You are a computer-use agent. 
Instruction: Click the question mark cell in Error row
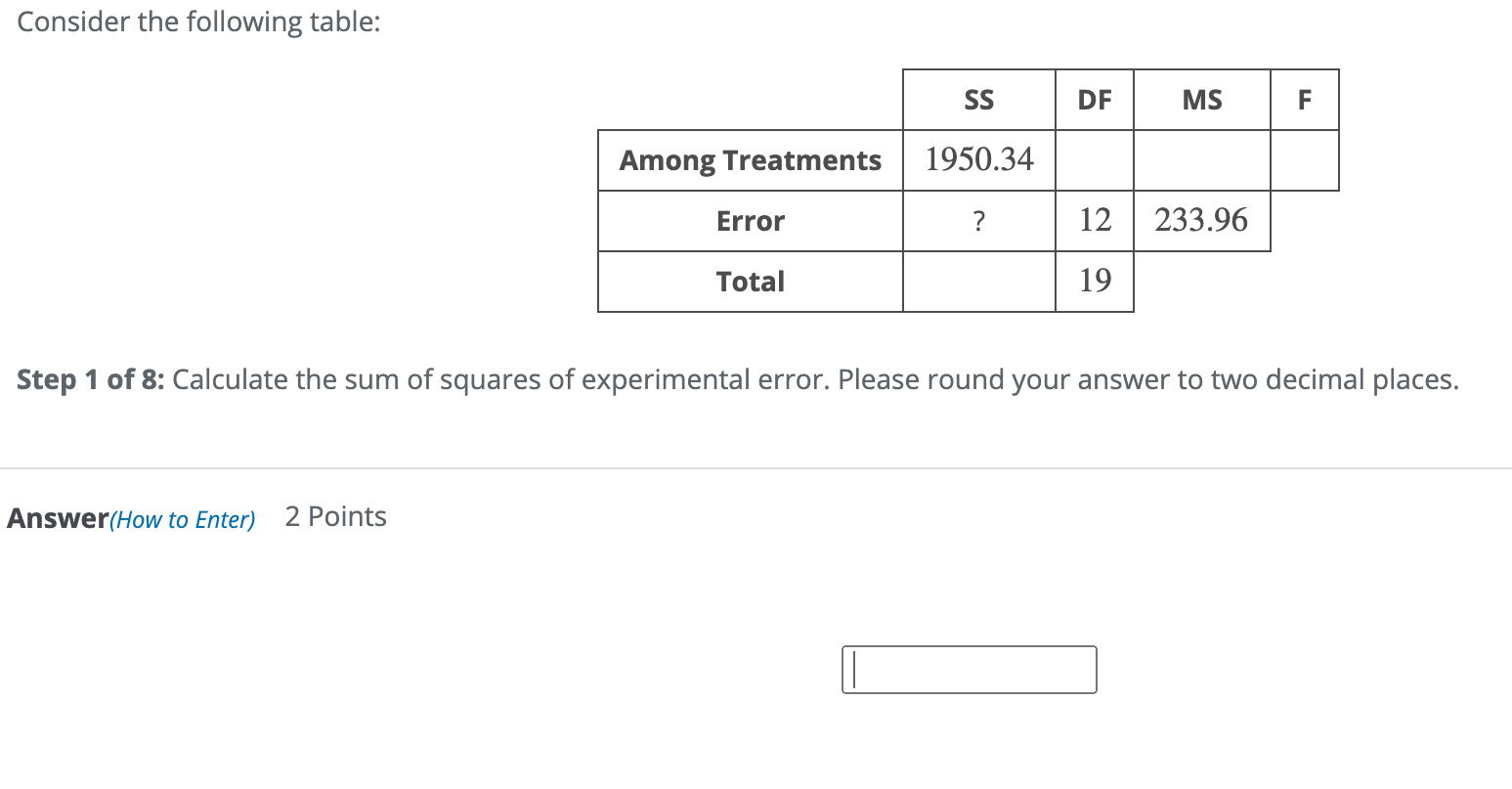pyautogui.click(x=977, y=221)
